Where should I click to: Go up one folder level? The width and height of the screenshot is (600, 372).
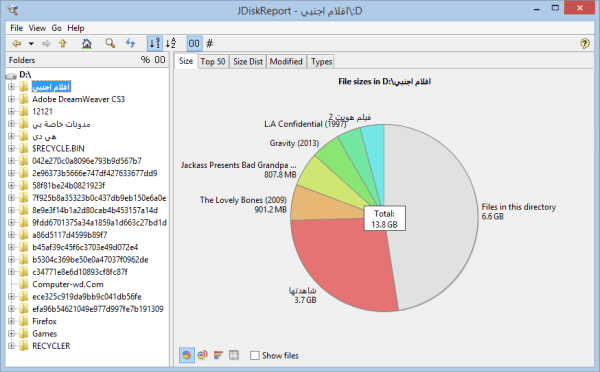click(63, 44)
